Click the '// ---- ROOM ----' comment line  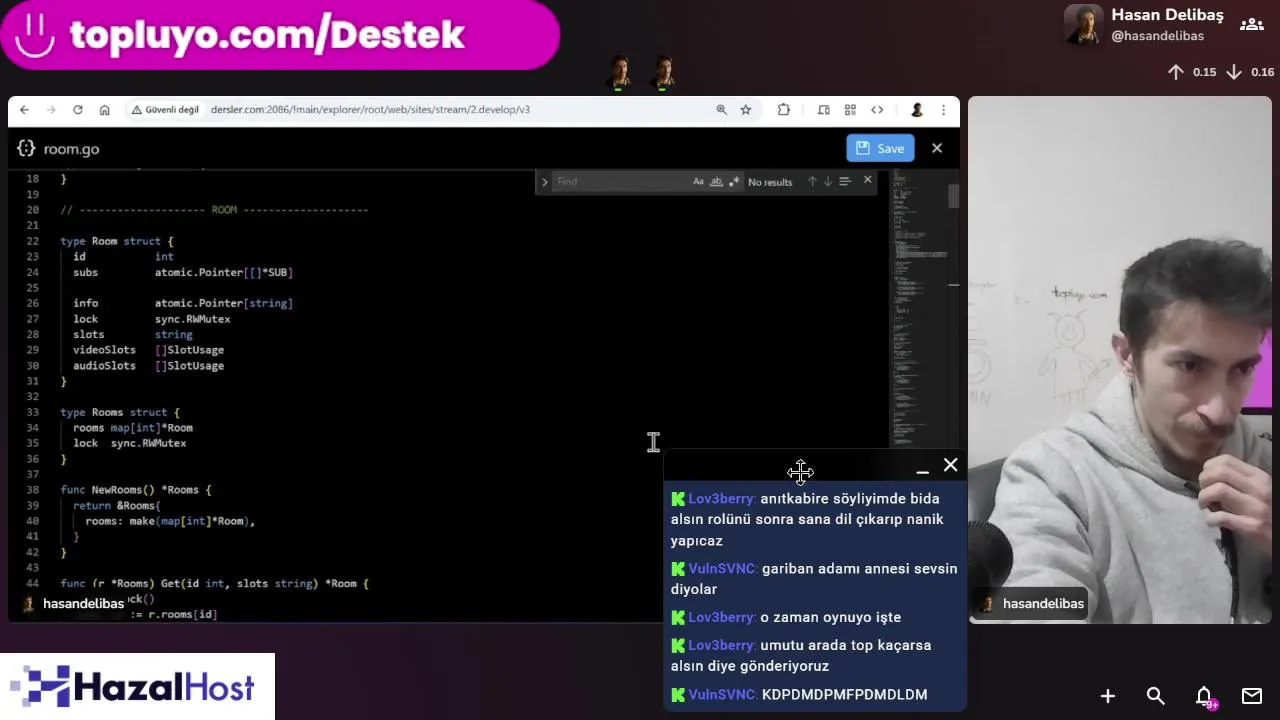pos(214,210)
